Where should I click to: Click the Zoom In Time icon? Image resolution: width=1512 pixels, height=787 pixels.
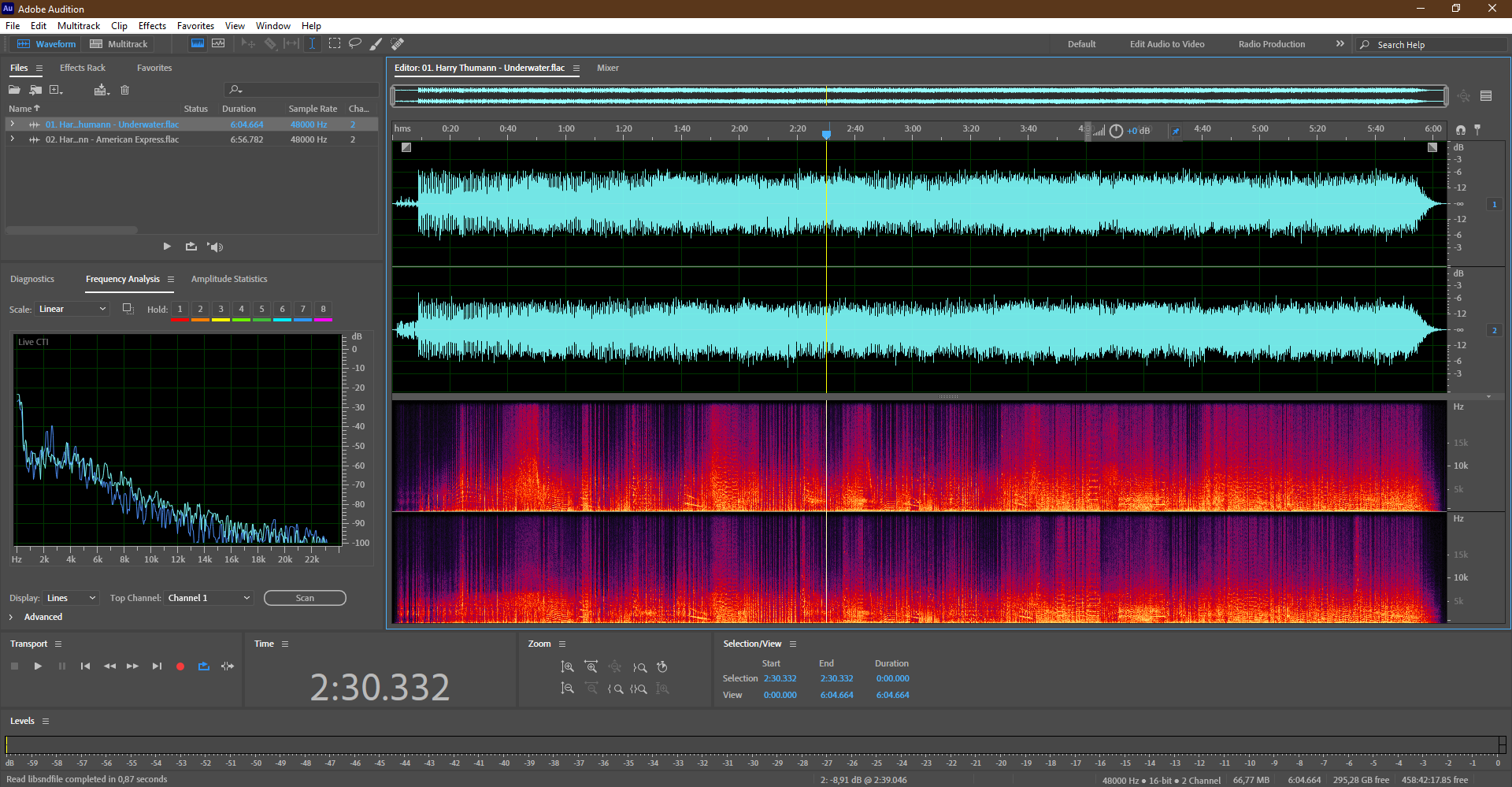(591, 666)
